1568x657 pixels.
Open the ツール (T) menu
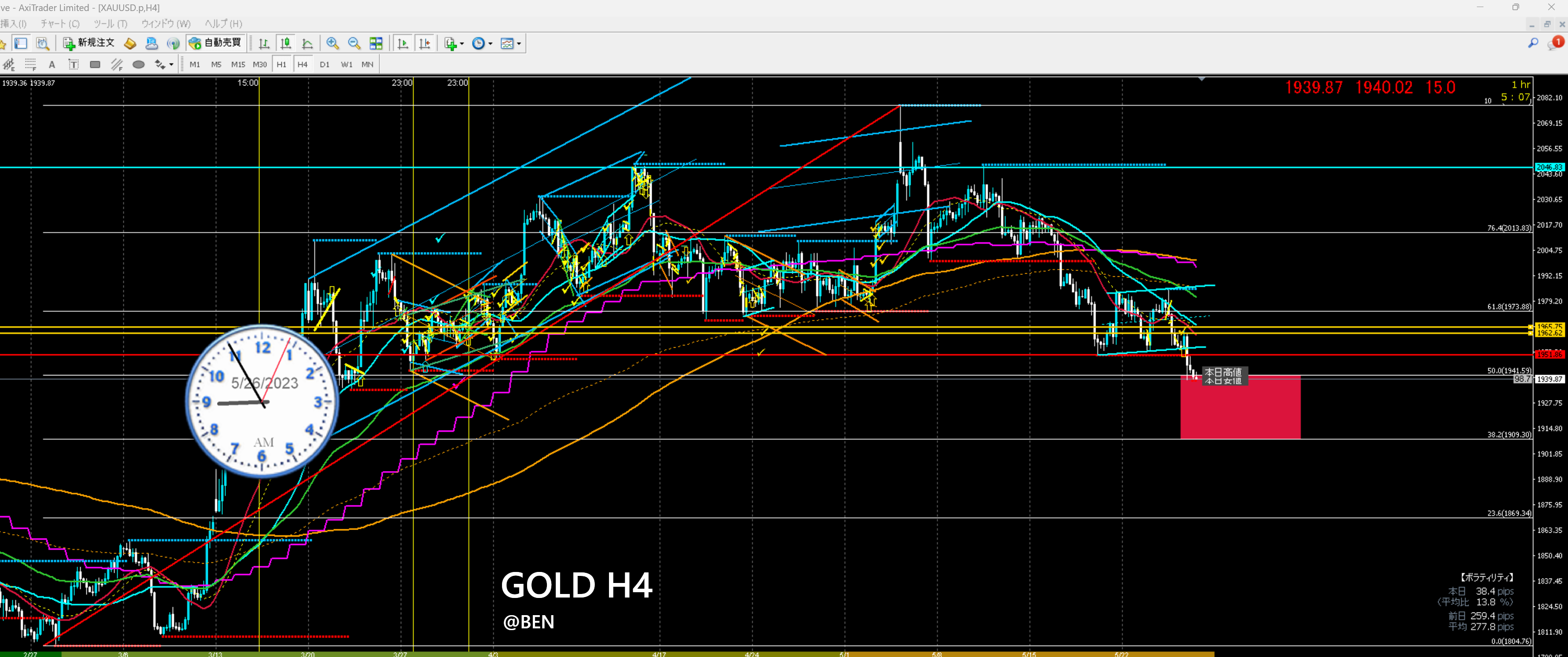pyautogui.click(x=110, y=24)
